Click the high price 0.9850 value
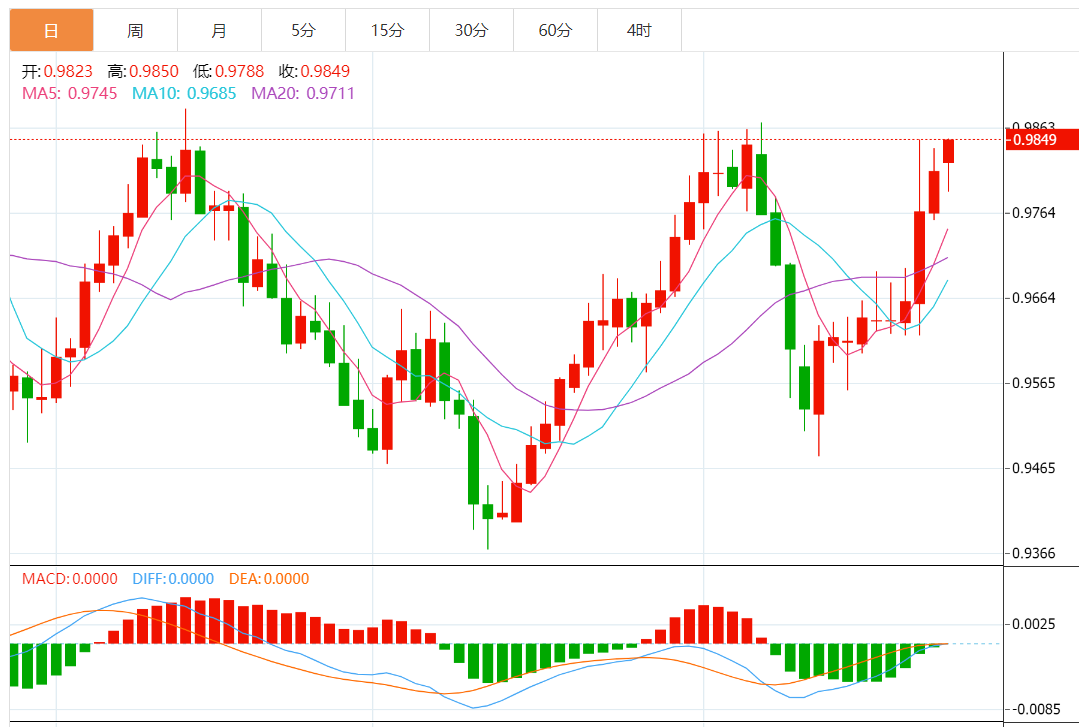The image size is (1079, 727). 153,72
